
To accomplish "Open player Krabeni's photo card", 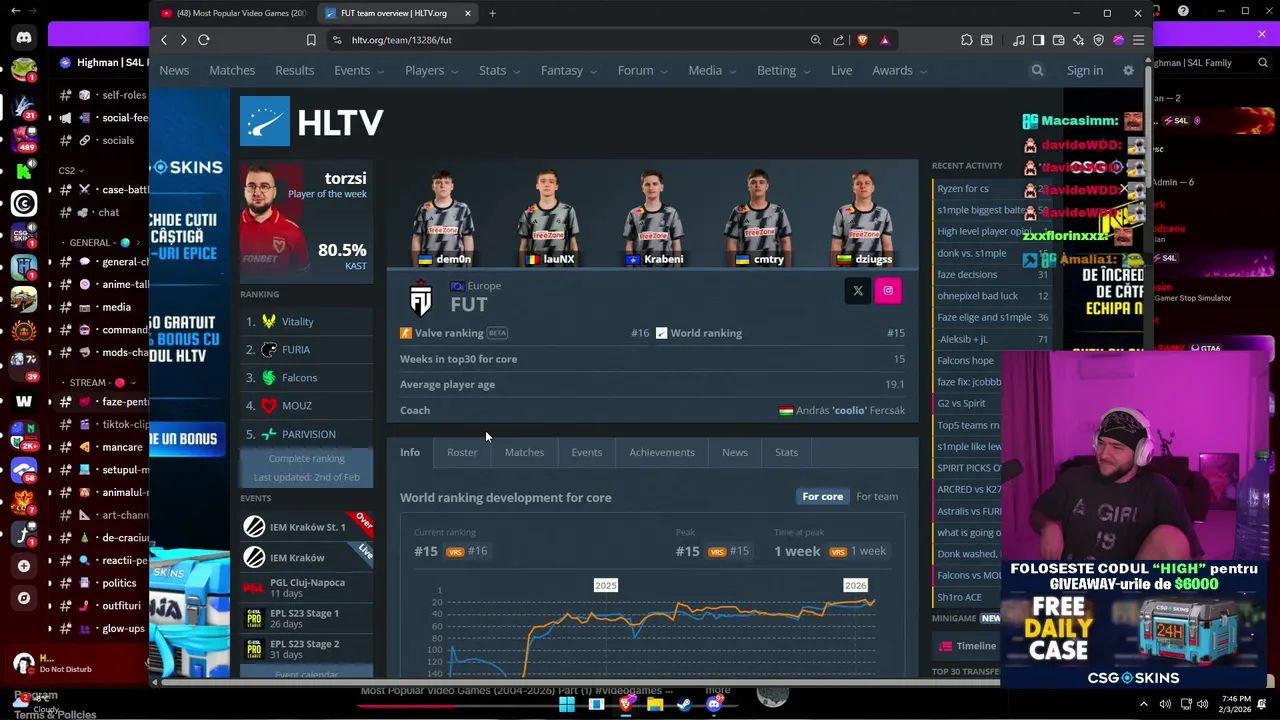I will click(x=654, y=219).
